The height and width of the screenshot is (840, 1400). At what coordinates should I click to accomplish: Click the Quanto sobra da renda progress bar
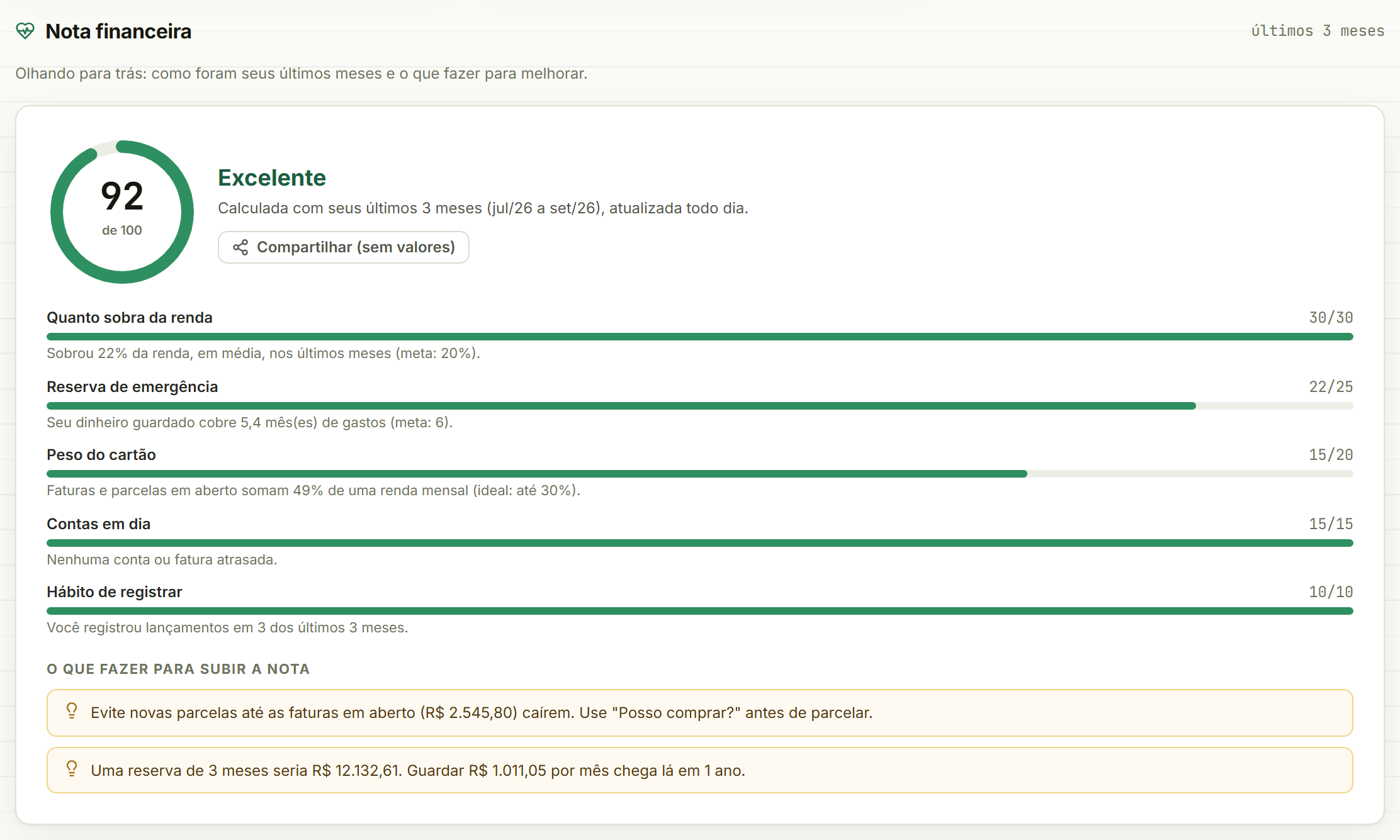click(x=700, y=337)
